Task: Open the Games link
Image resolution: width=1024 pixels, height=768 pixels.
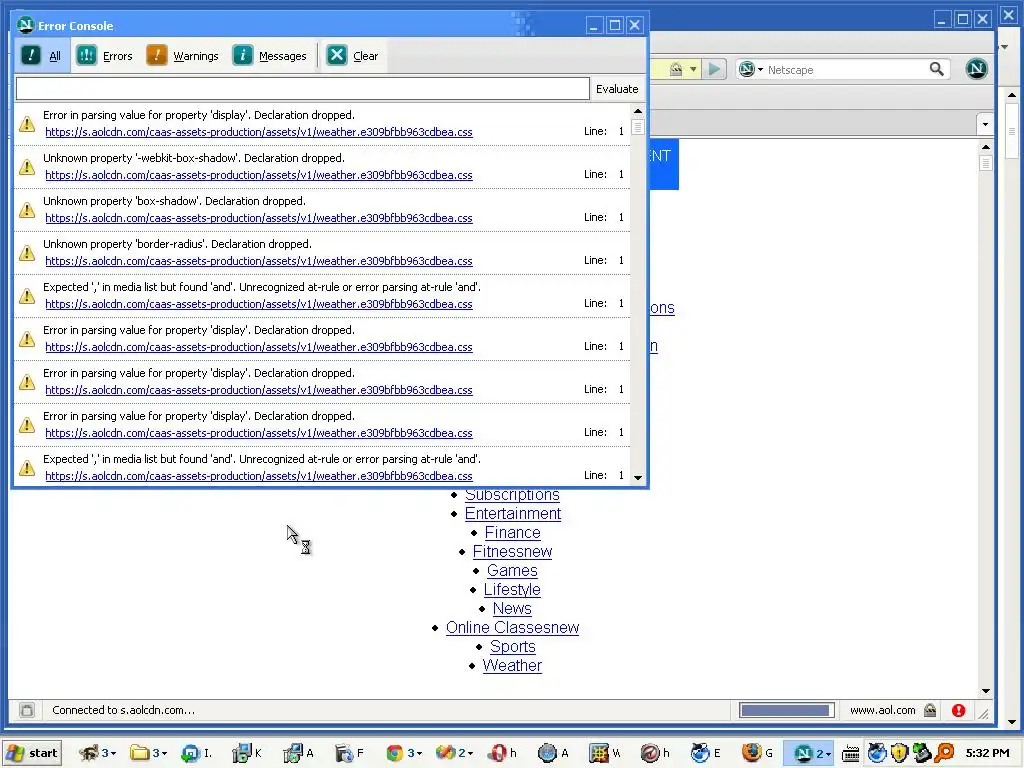Action: tap(512, 571)
